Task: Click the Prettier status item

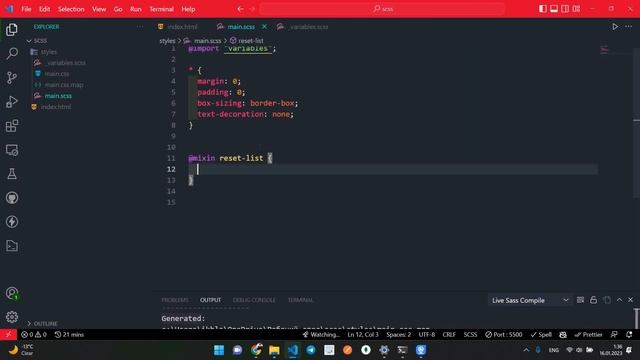Action: click(588, 335)
